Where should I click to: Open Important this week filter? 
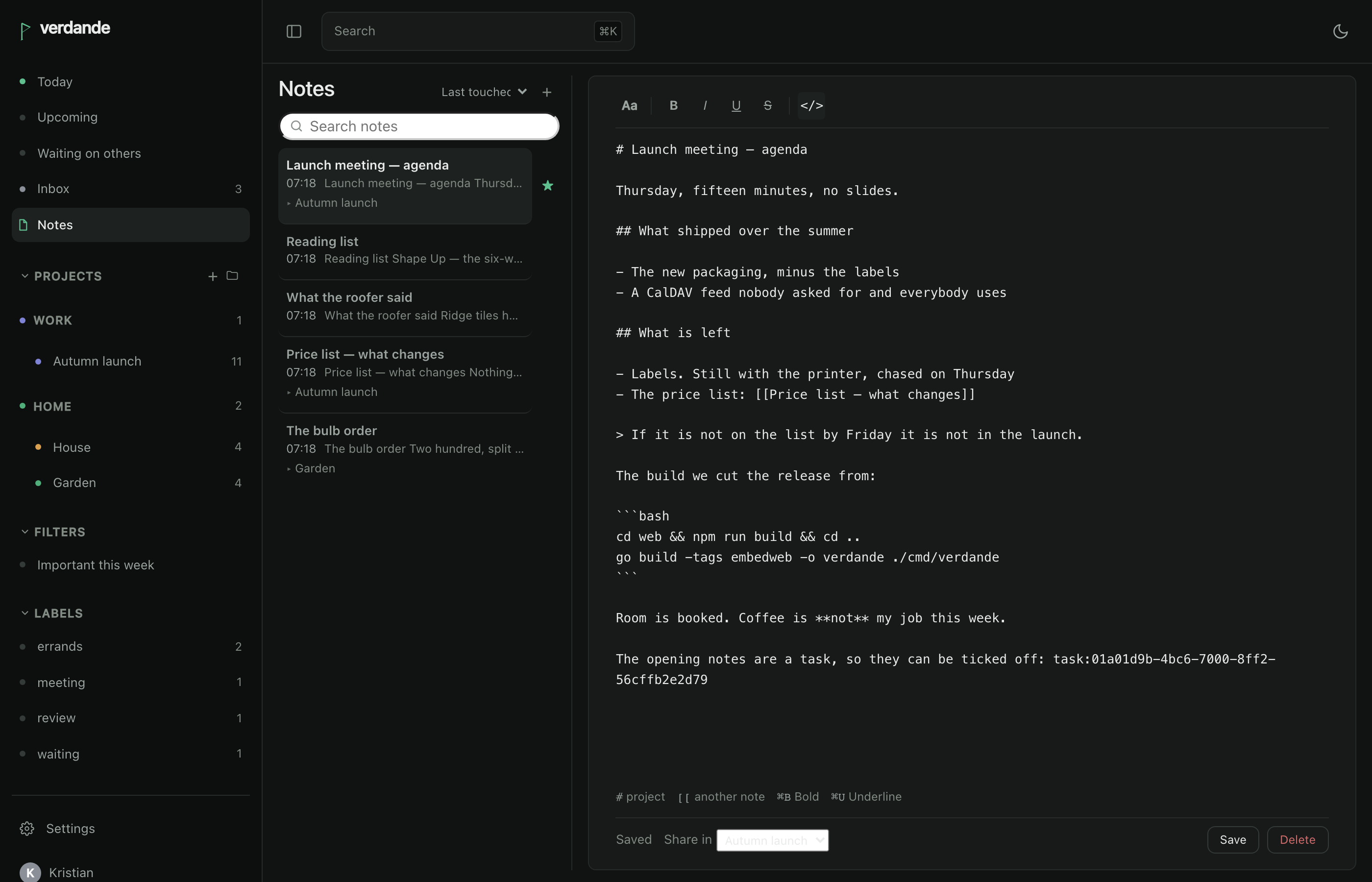pyautogui.click(x=130, y=565)
